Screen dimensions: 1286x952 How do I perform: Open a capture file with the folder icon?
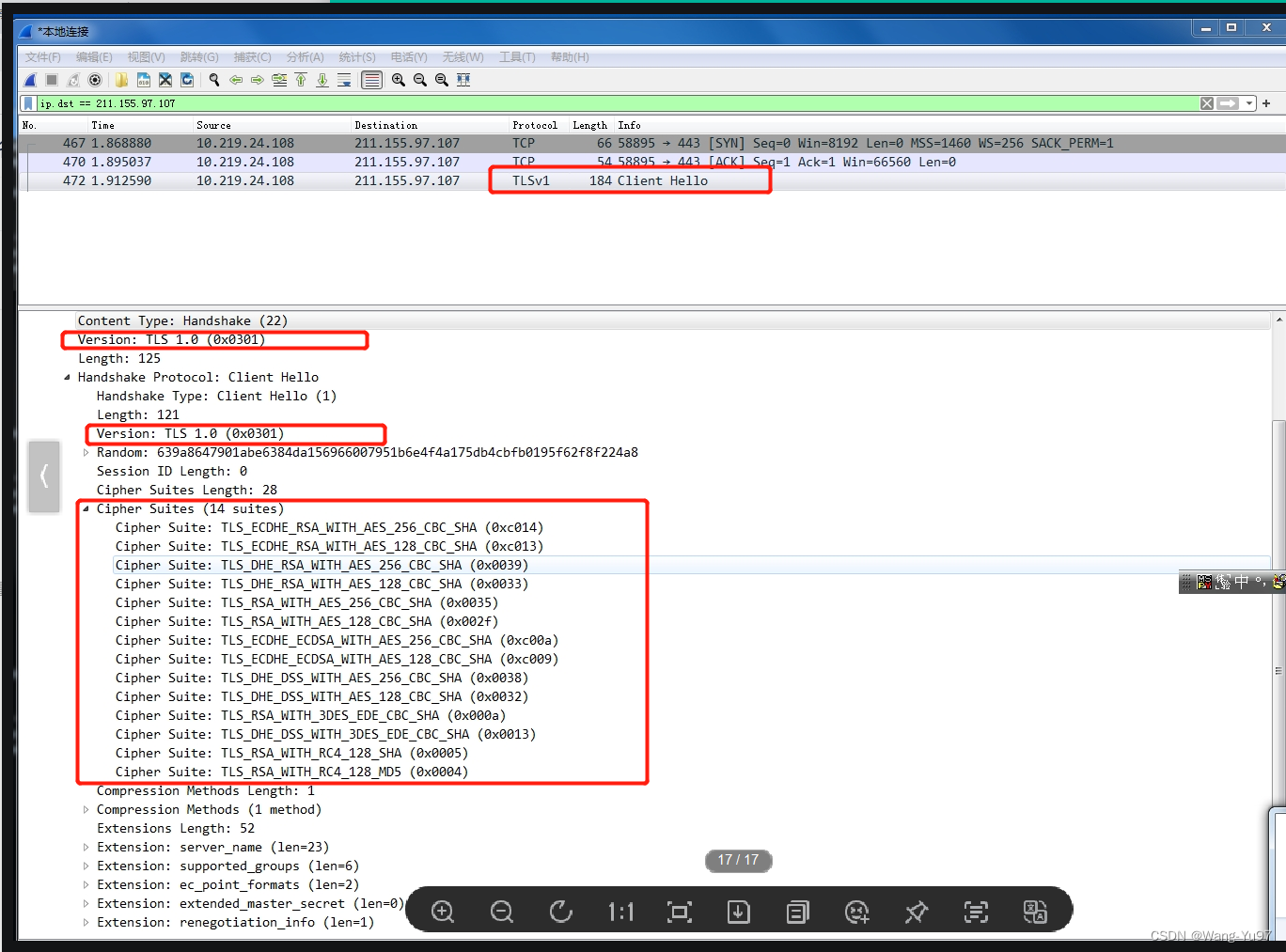[122, 80]
